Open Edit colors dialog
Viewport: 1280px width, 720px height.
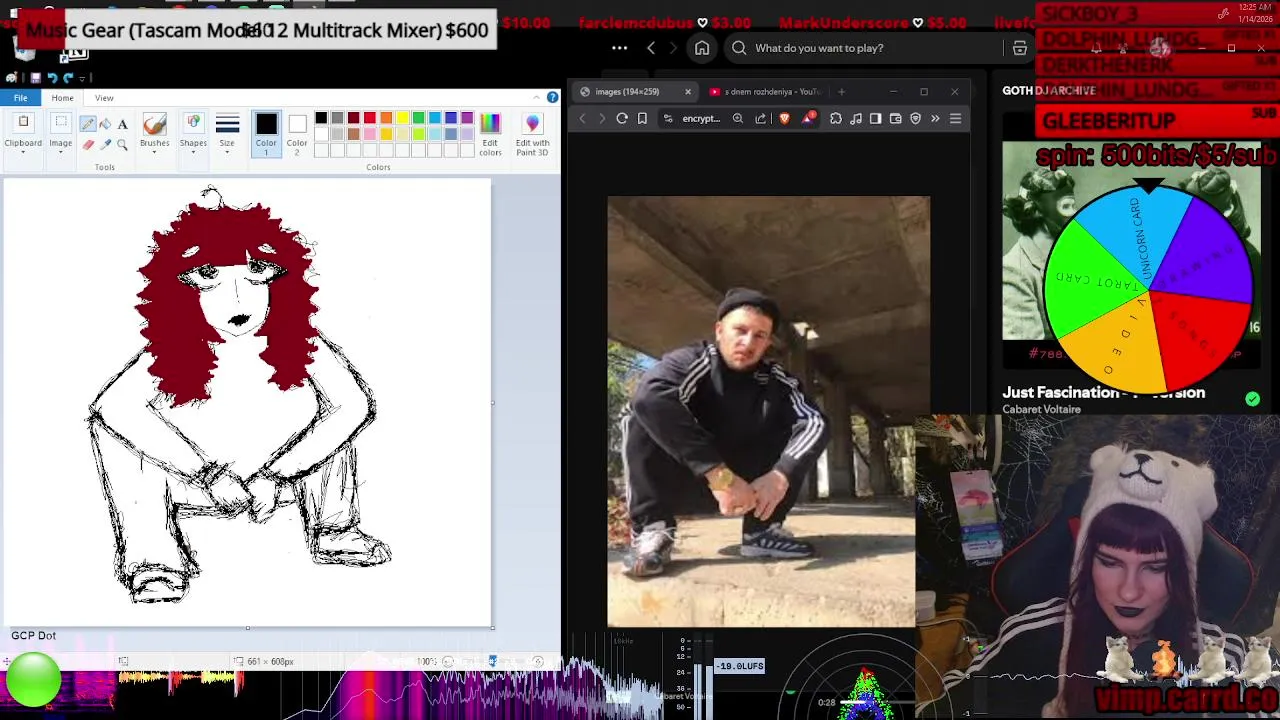(490, 134)
